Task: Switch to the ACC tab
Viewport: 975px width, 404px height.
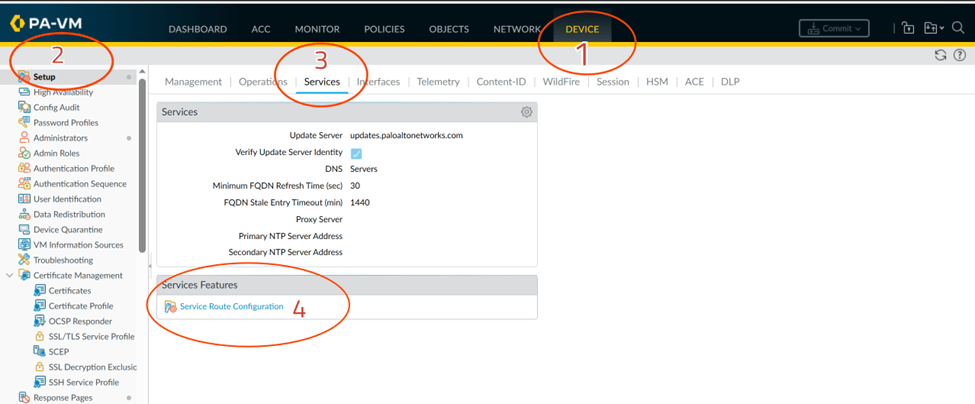Action: click(x=261, y=29)
